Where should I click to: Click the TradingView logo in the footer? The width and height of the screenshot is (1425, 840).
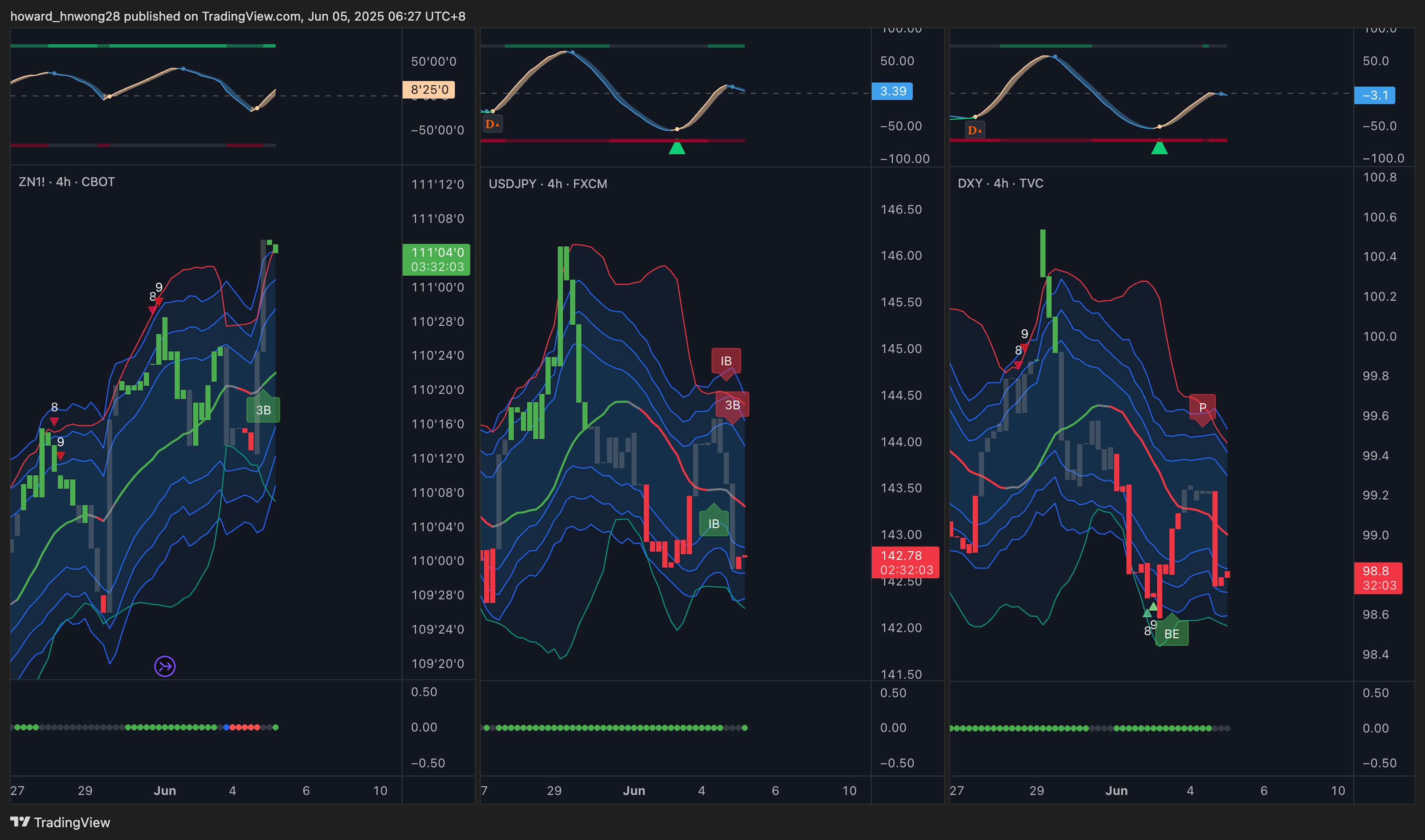[x=60, y=822]
